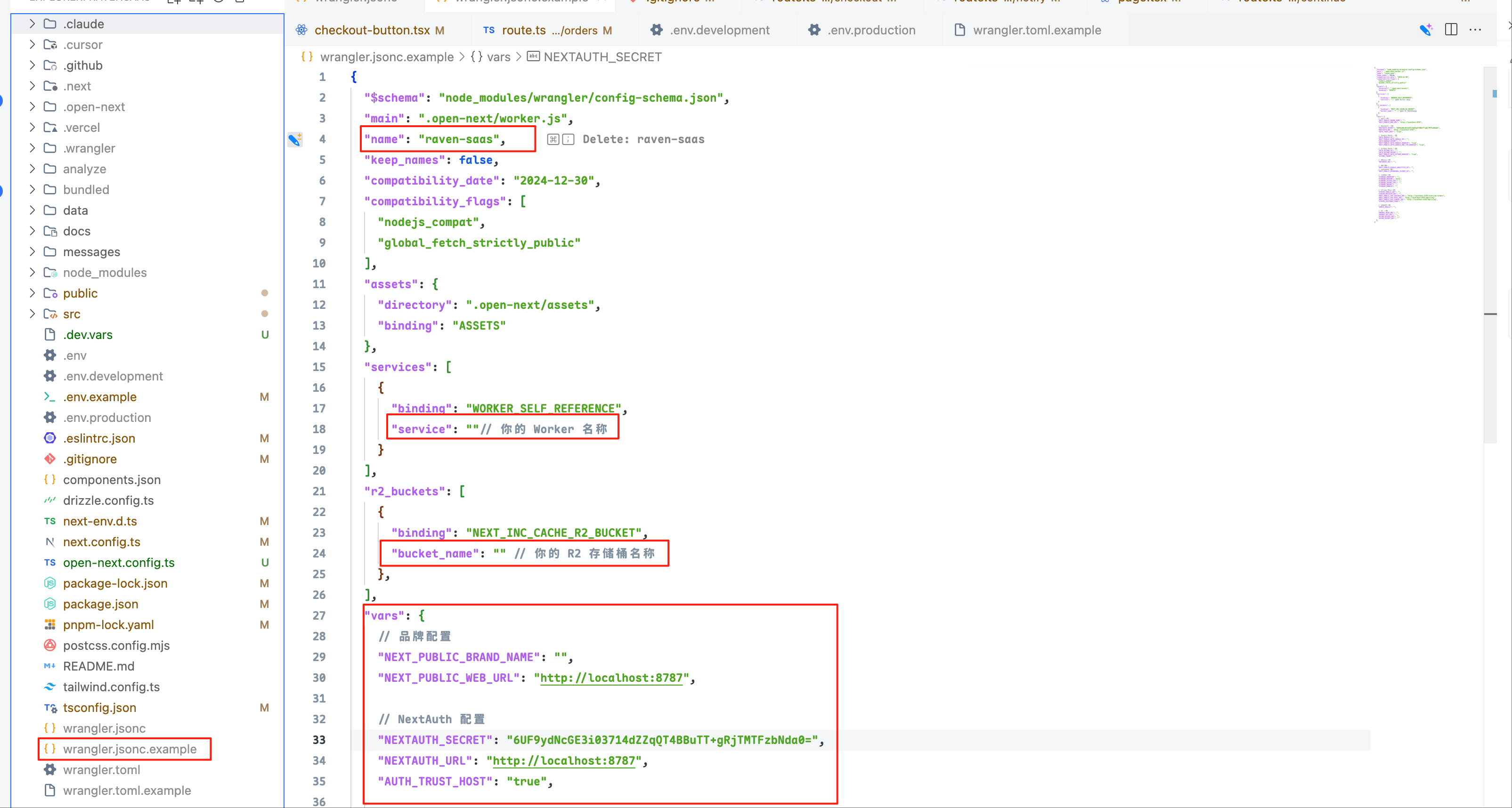Switch to checkout-button.tsx tab
Viewport: 1512px width, 808px height.
[x=372, y=30]
